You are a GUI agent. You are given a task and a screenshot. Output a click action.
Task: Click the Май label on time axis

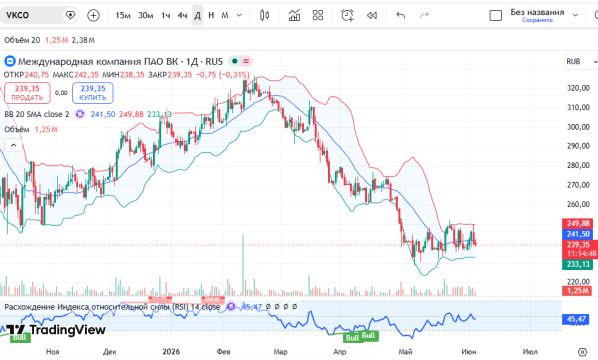point(405,352)
